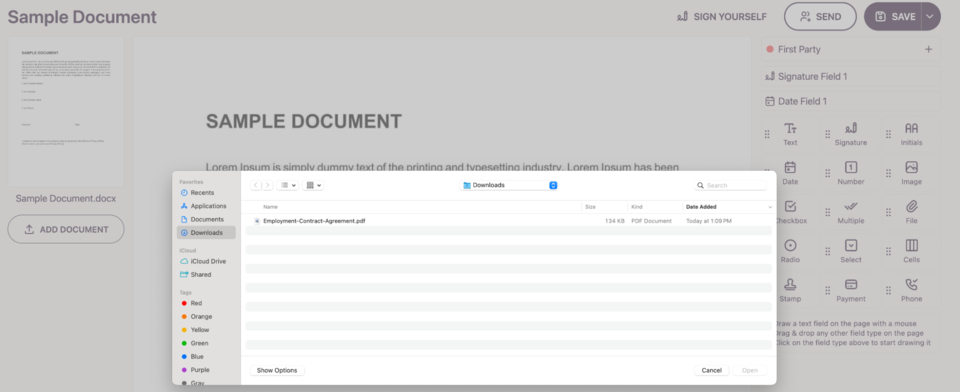Select the Cells field type tool

911,252
